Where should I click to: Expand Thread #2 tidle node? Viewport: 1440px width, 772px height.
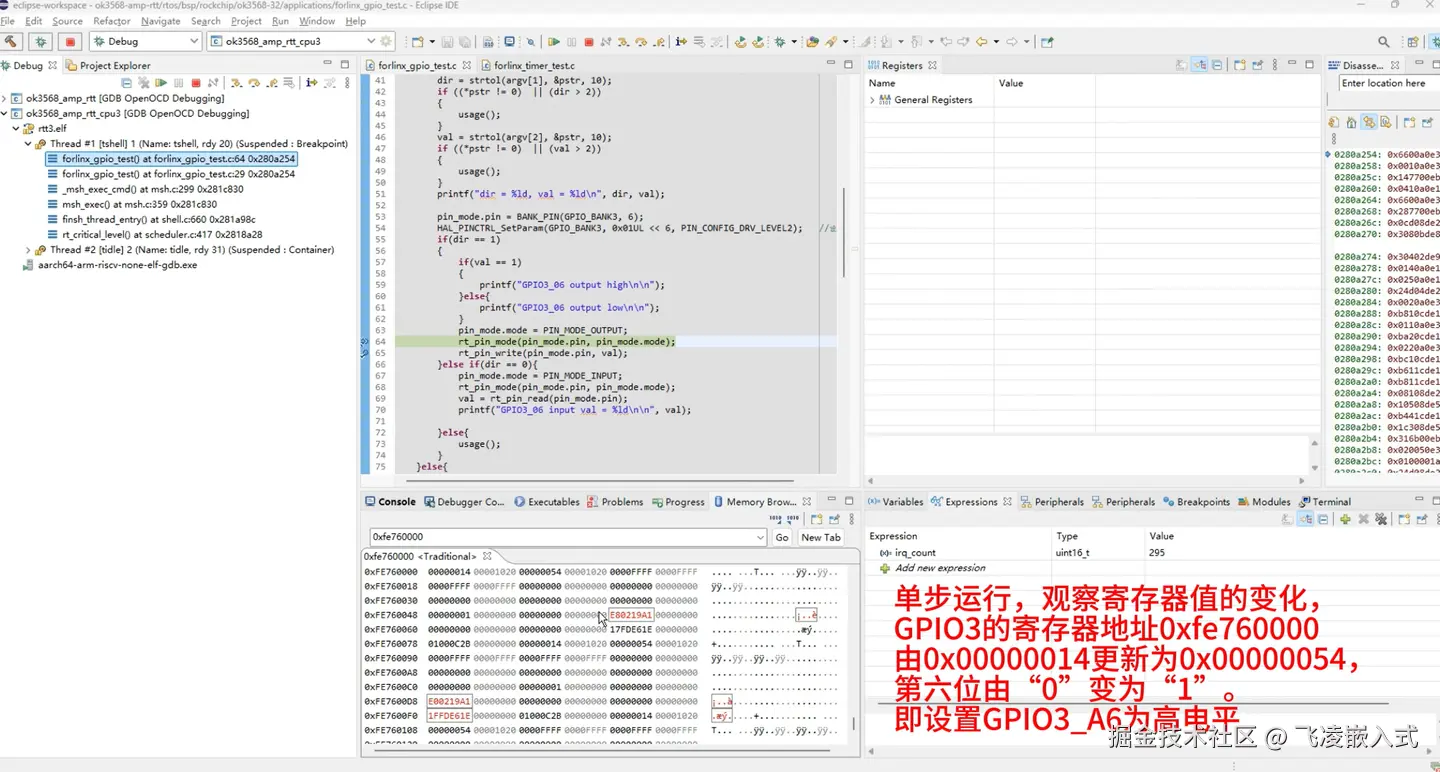pyautogui.click(x=28, y=250)
